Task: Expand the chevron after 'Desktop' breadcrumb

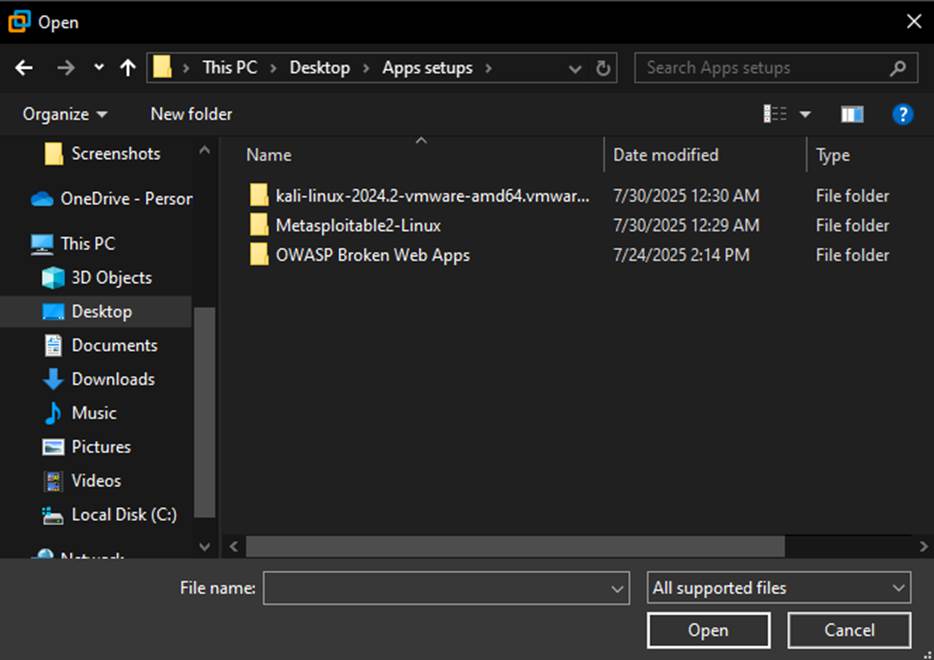Action: pyautogui.click(x=366, y=68)
